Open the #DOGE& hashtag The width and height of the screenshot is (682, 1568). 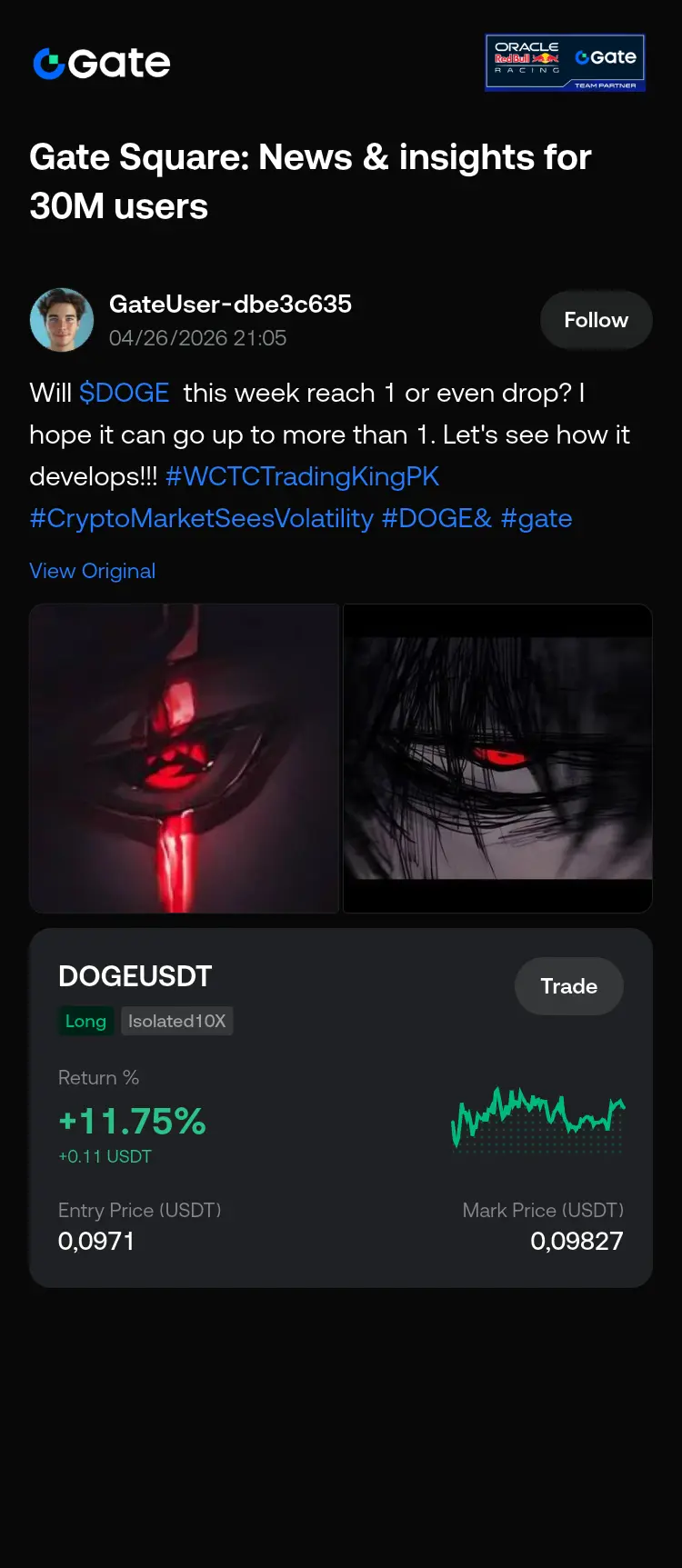click(x=436, y=518)
